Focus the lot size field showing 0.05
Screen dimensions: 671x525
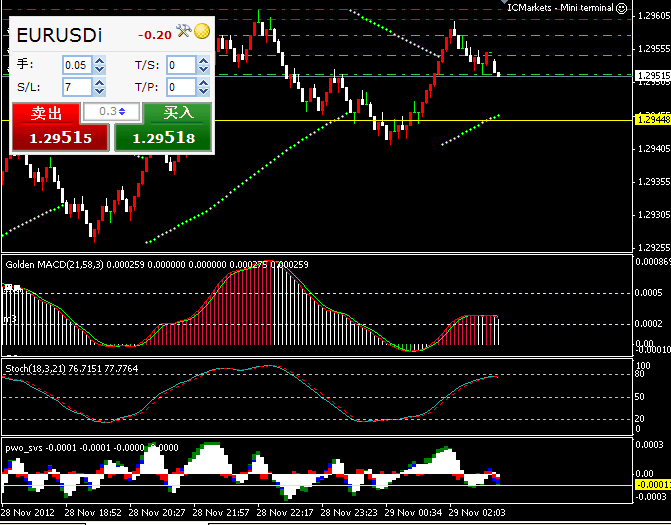pyautogui.click(x=77, y=65)
